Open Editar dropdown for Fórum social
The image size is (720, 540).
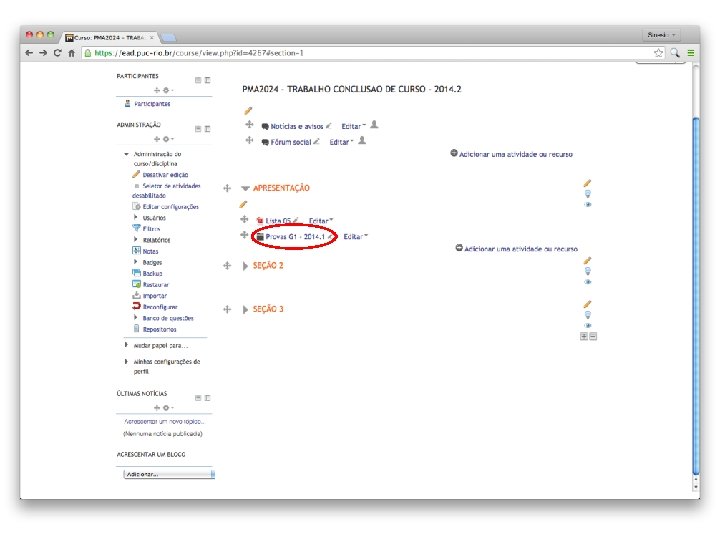point(342,142)
